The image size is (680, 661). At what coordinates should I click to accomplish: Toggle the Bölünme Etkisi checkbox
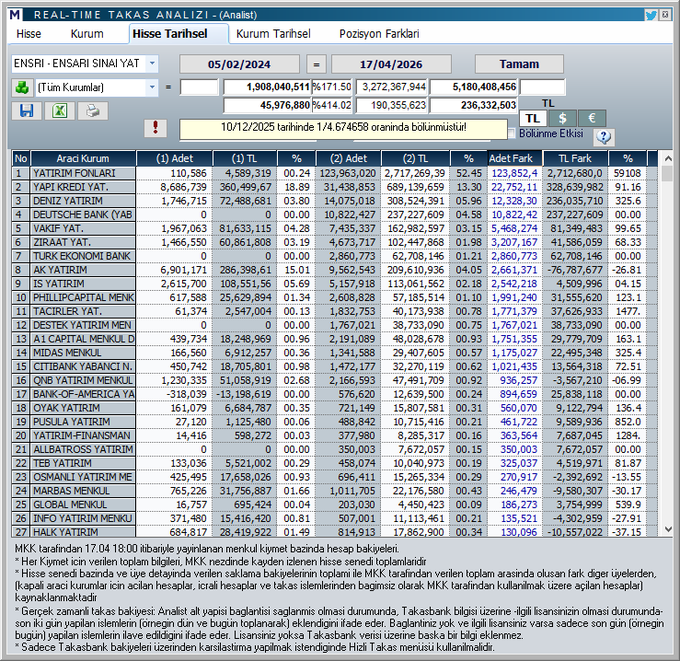point(512,133)
